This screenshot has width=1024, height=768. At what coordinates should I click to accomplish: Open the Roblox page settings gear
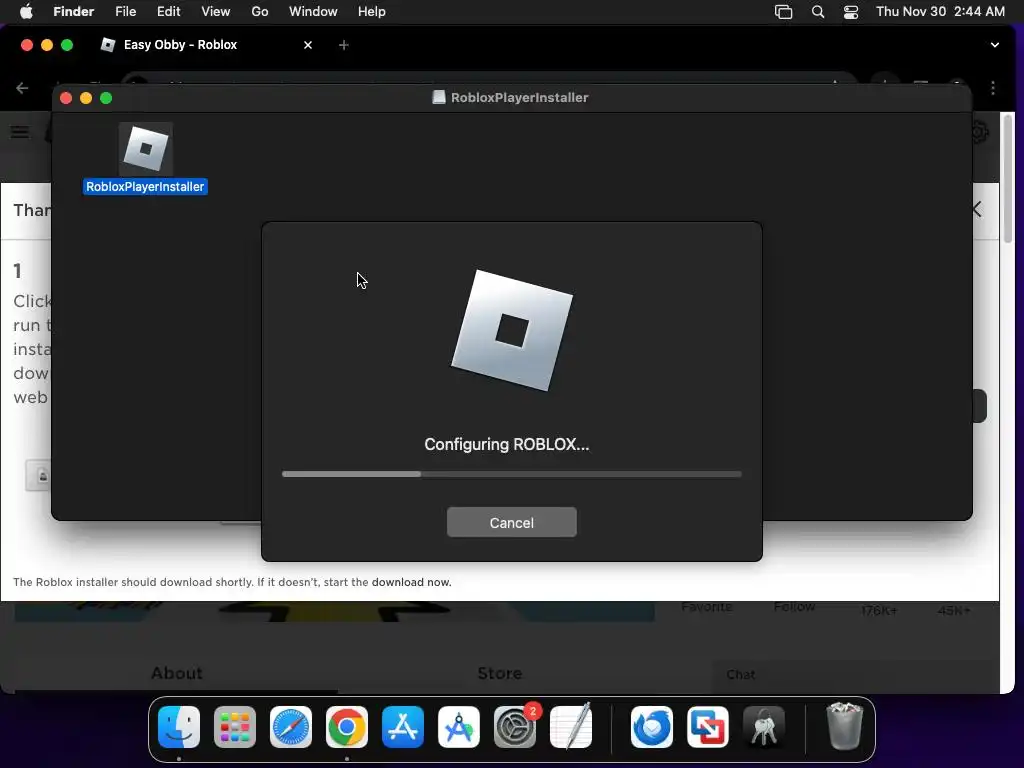click(x=978, y=133)
